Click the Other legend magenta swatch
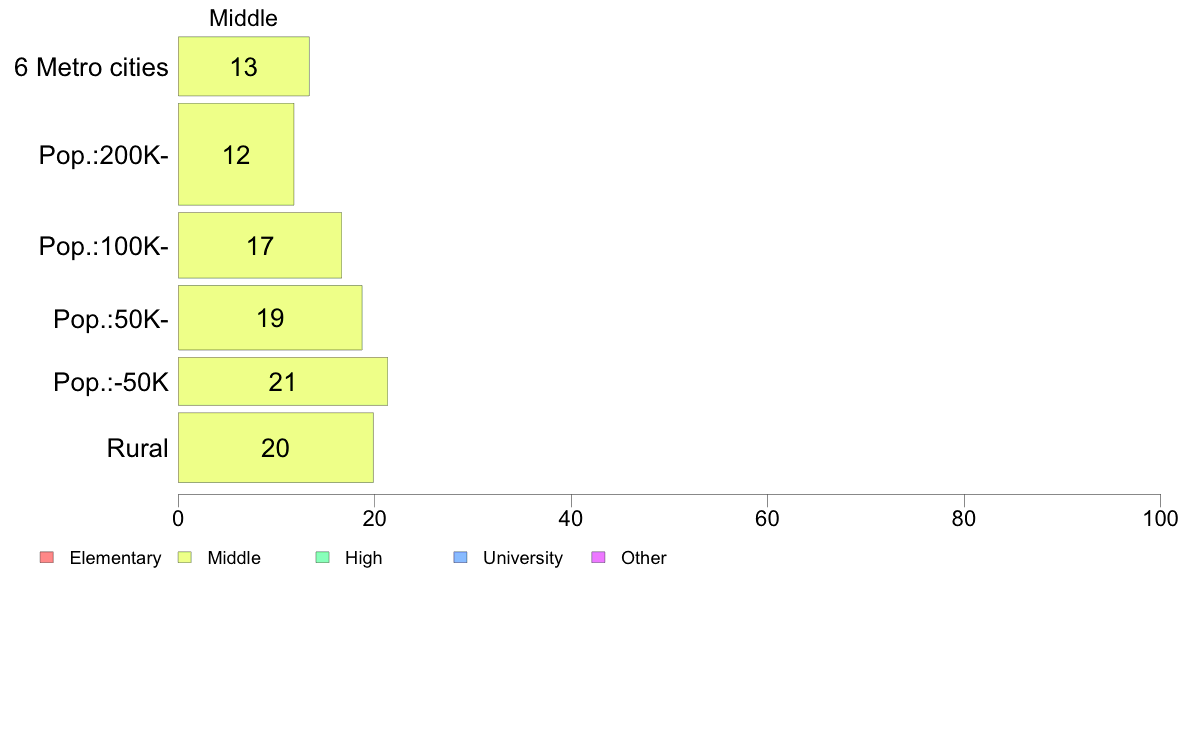 point(599,557)
